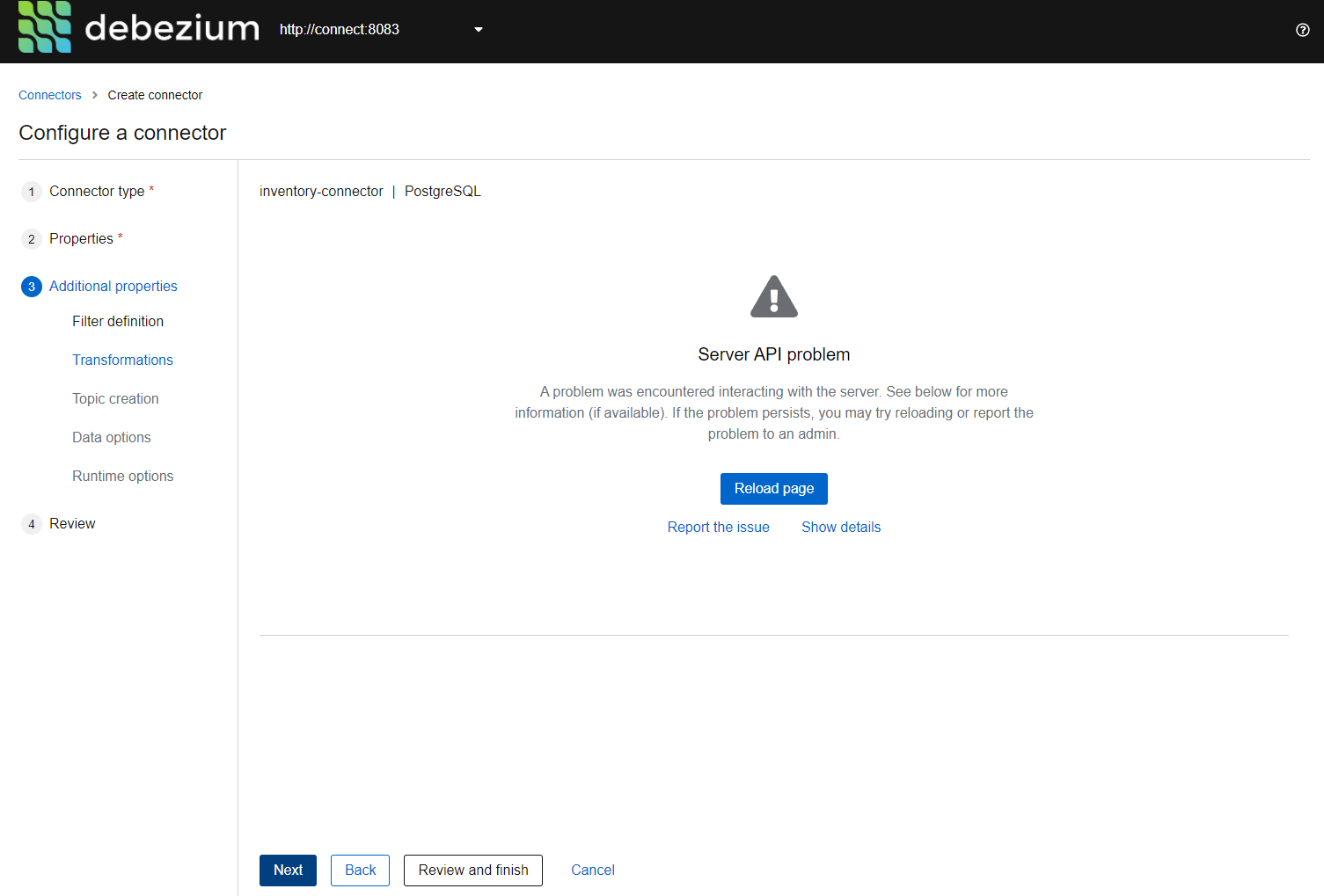
Task: Select the Runtime options step
Action: click(122, 476)
